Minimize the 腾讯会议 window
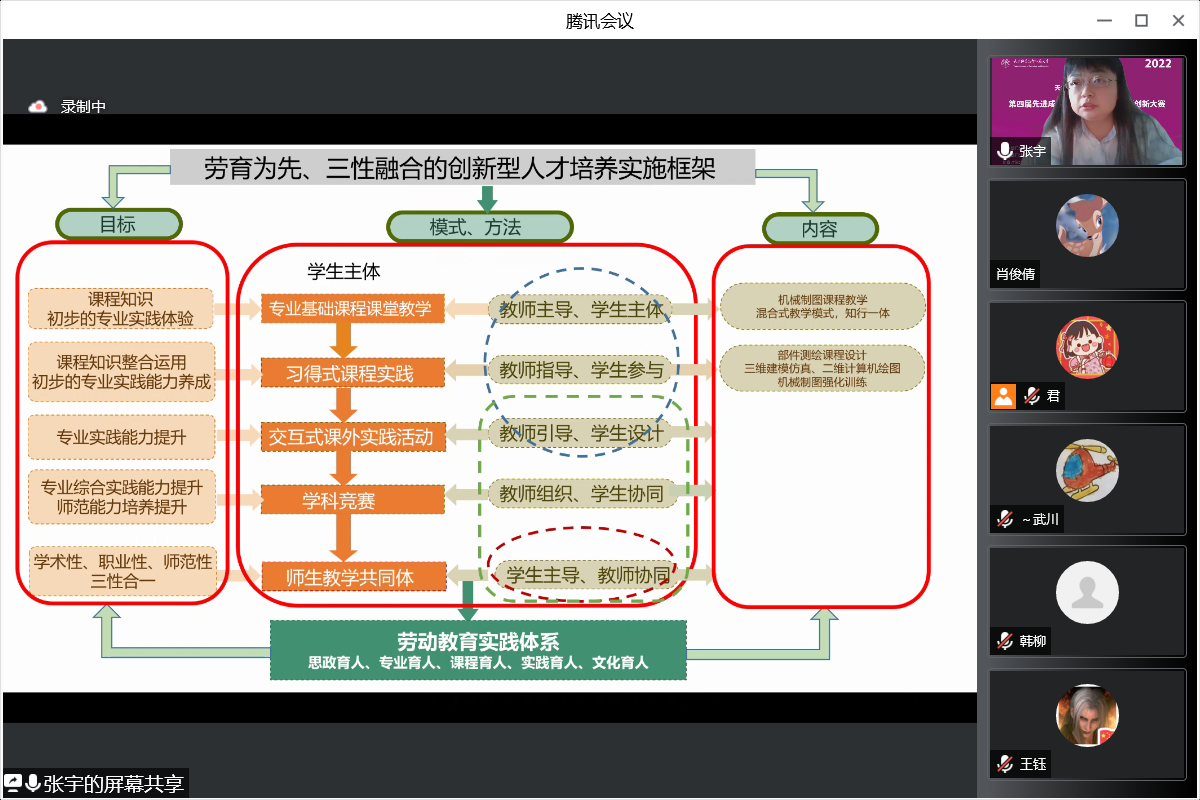The width and height of the screenshot is (1200, 800). [1104, 20]
